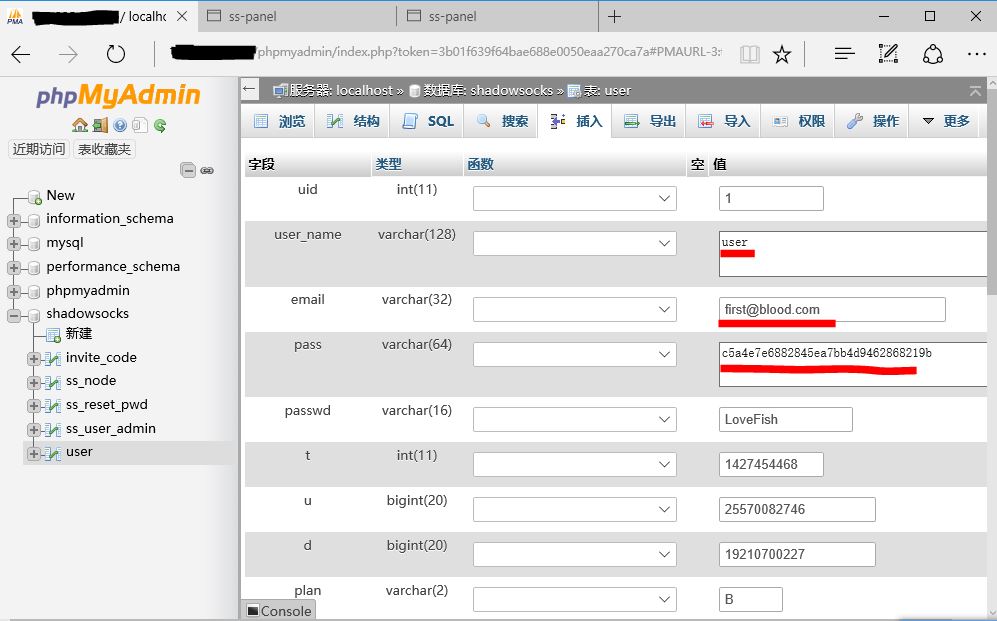Expand phpmyadmin database node
Viewport: 997px width, 621px height.
[x=13, y=292]
